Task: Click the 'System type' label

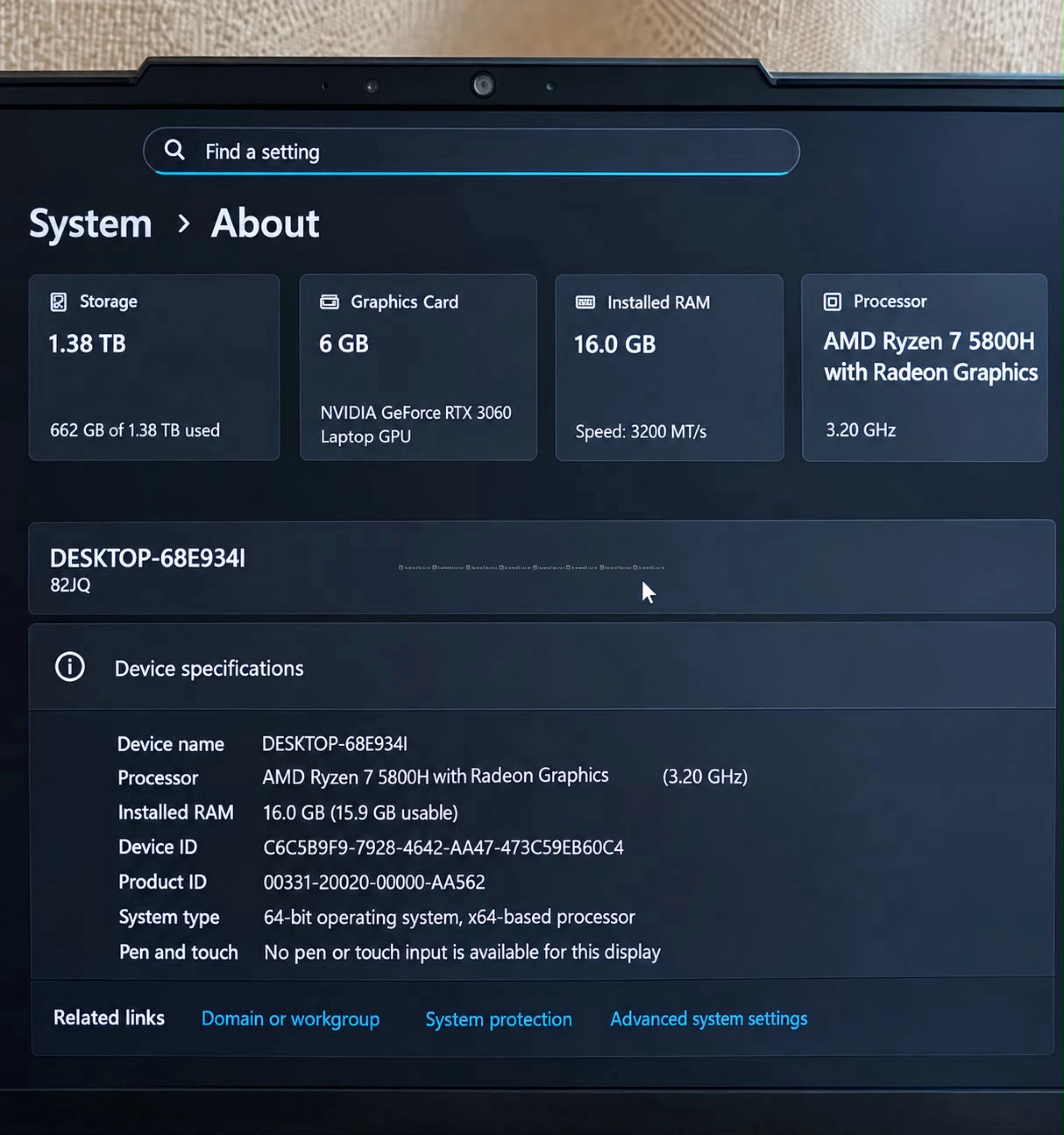Action: click(x=169, y=917)
